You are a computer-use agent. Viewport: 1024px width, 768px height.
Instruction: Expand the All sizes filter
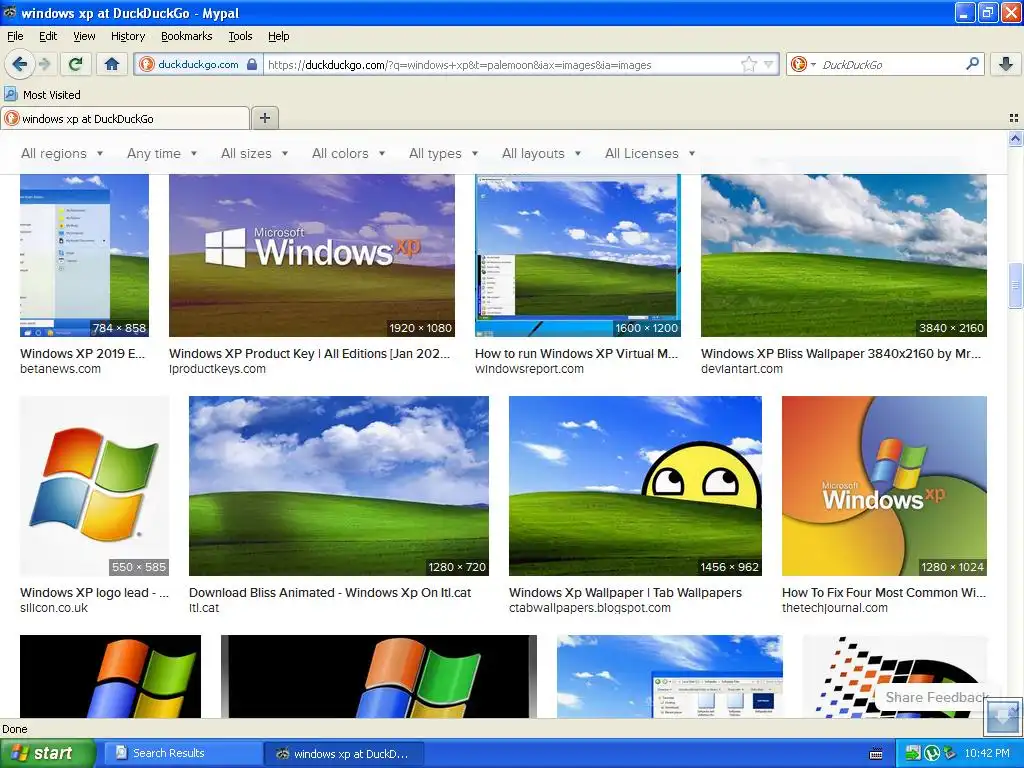tap(255, 153)
